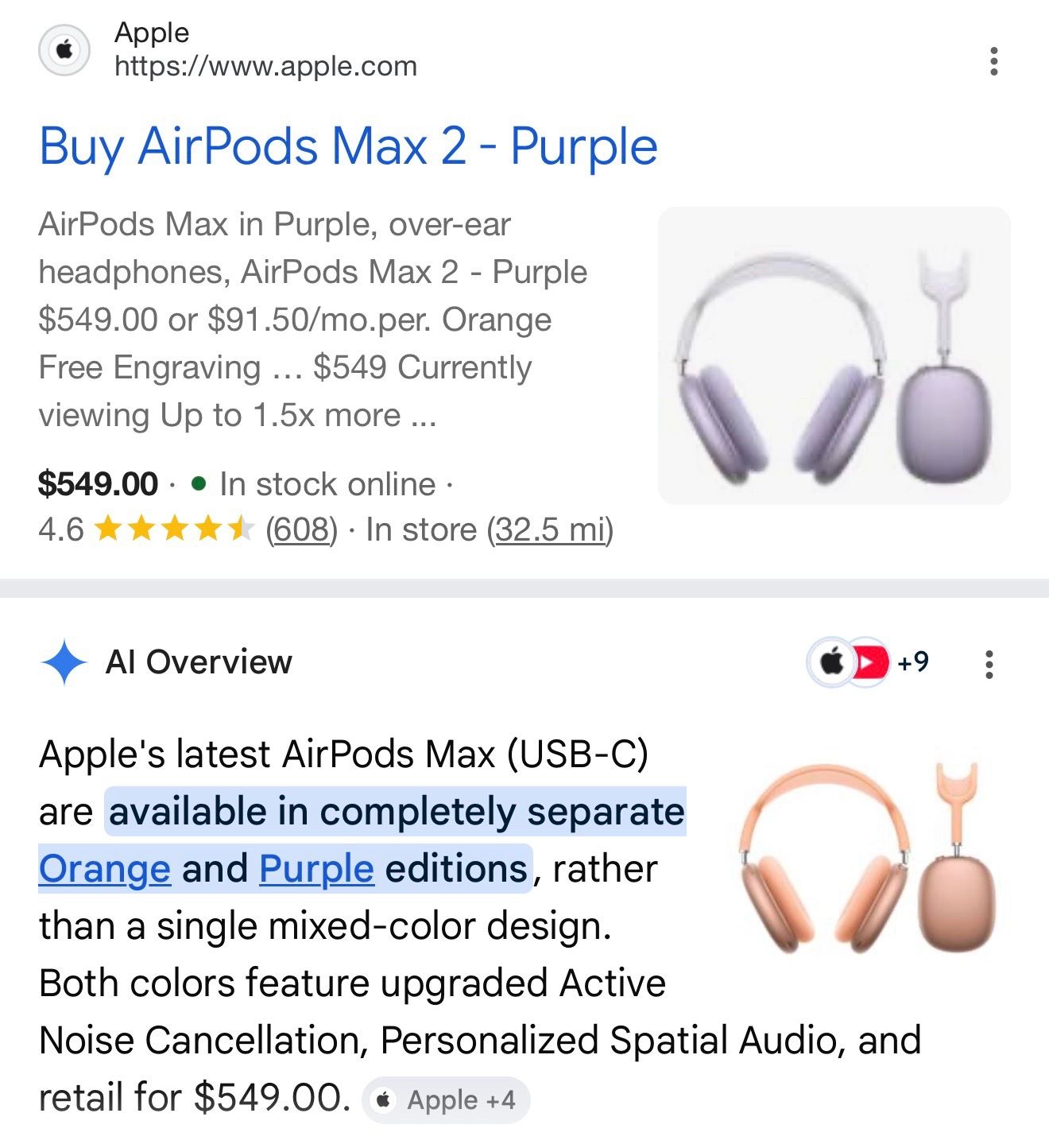Follow the Orange link in AI Overview
Viewport: 1049px width, 1148px height.
105,869
